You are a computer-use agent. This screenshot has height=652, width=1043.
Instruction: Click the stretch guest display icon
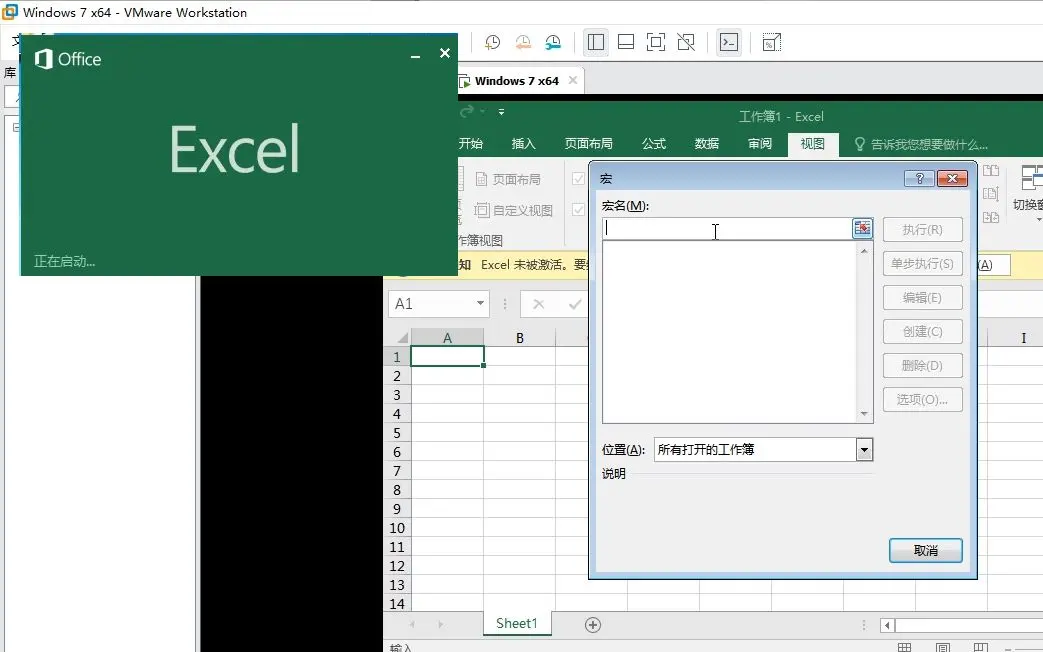pyautogui.click(x=772, y=43)
